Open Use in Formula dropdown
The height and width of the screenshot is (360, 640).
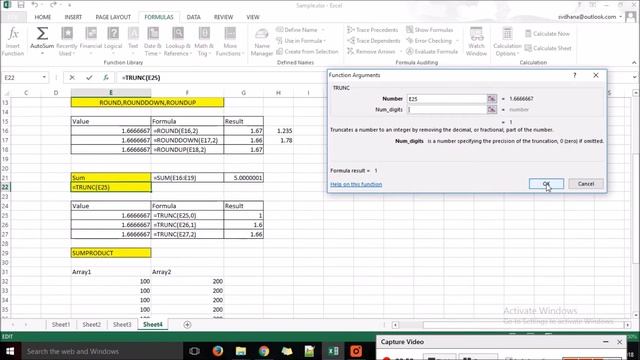pyautogui.click(x=301, y=41)
